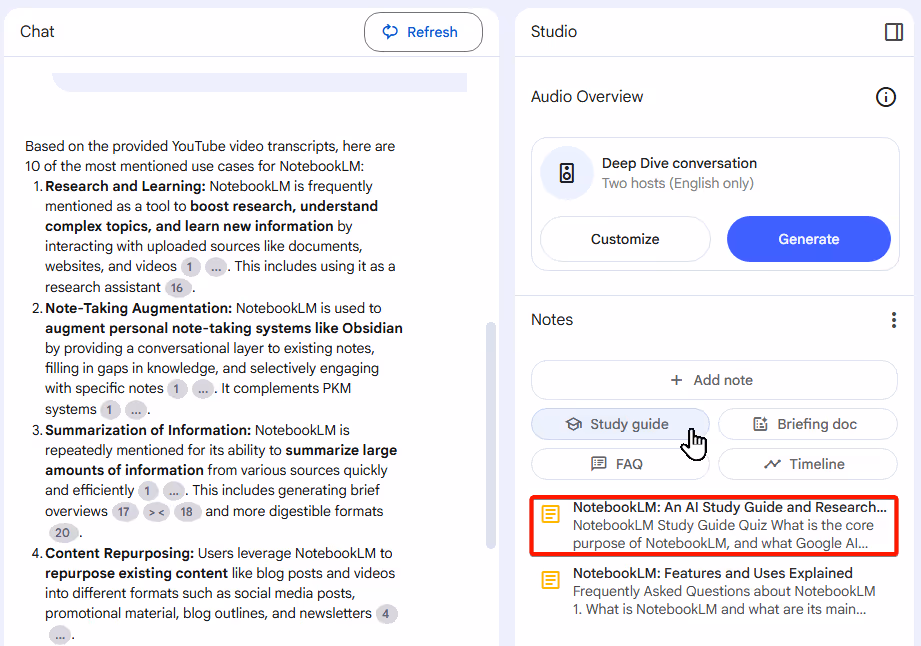Collapse citations with the '> <' chip

[156, 512]
